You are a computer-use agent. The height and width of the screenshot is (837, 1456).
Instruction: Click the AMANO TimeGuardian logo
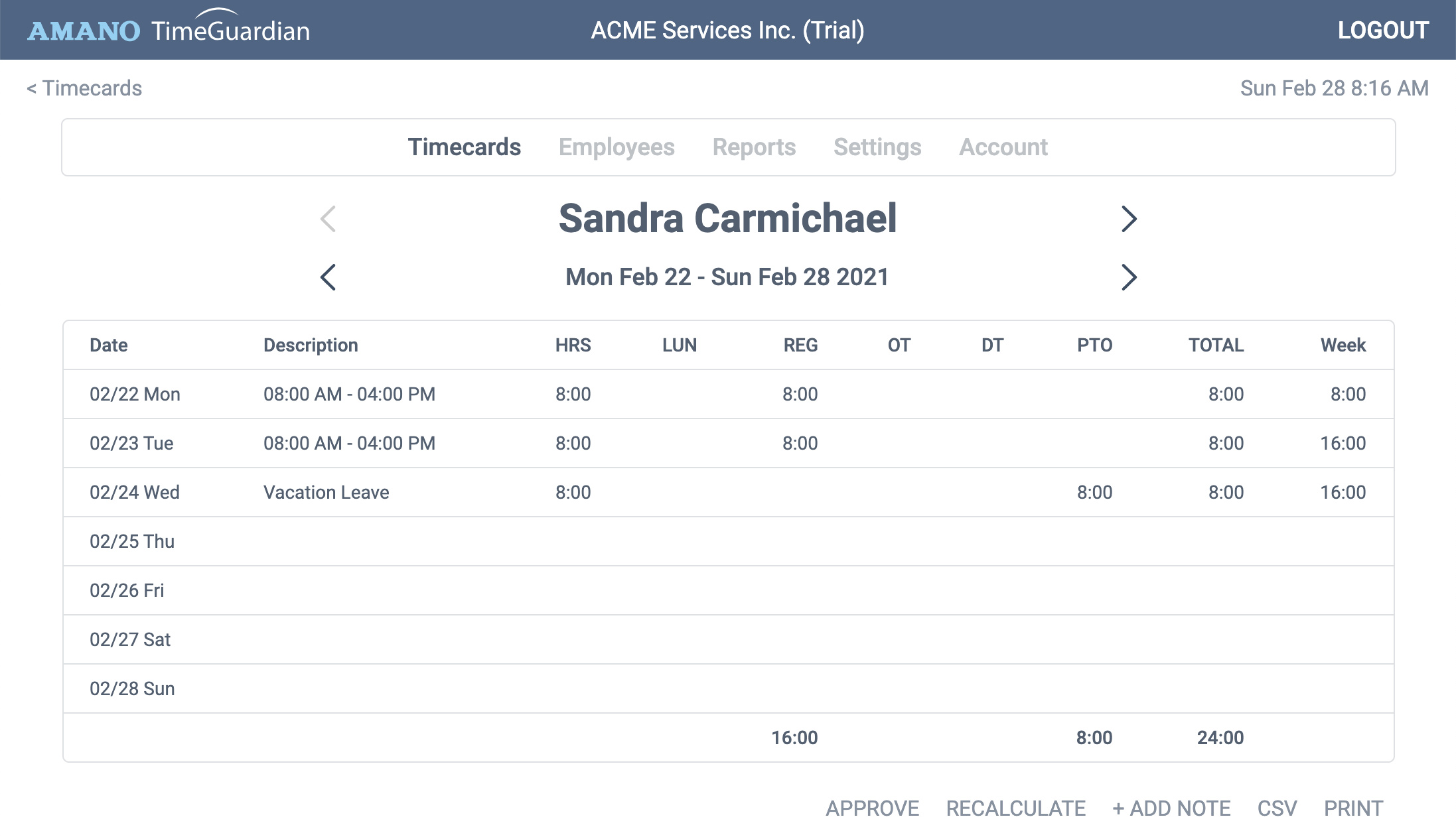point(169,28)
